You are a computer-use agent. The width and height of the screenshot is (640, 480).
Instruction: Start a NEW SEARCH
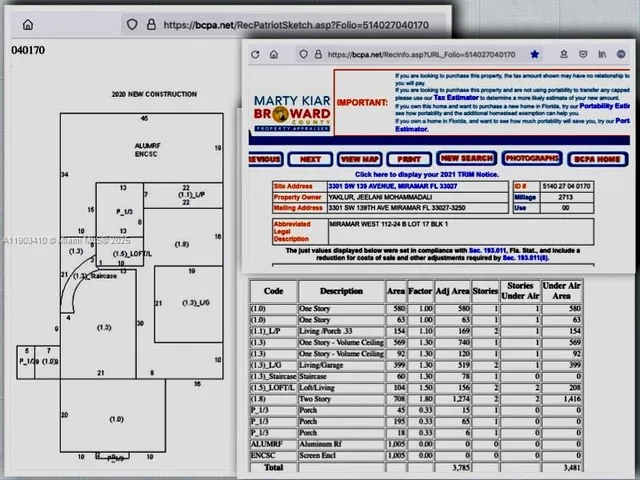tap(466, 159)
